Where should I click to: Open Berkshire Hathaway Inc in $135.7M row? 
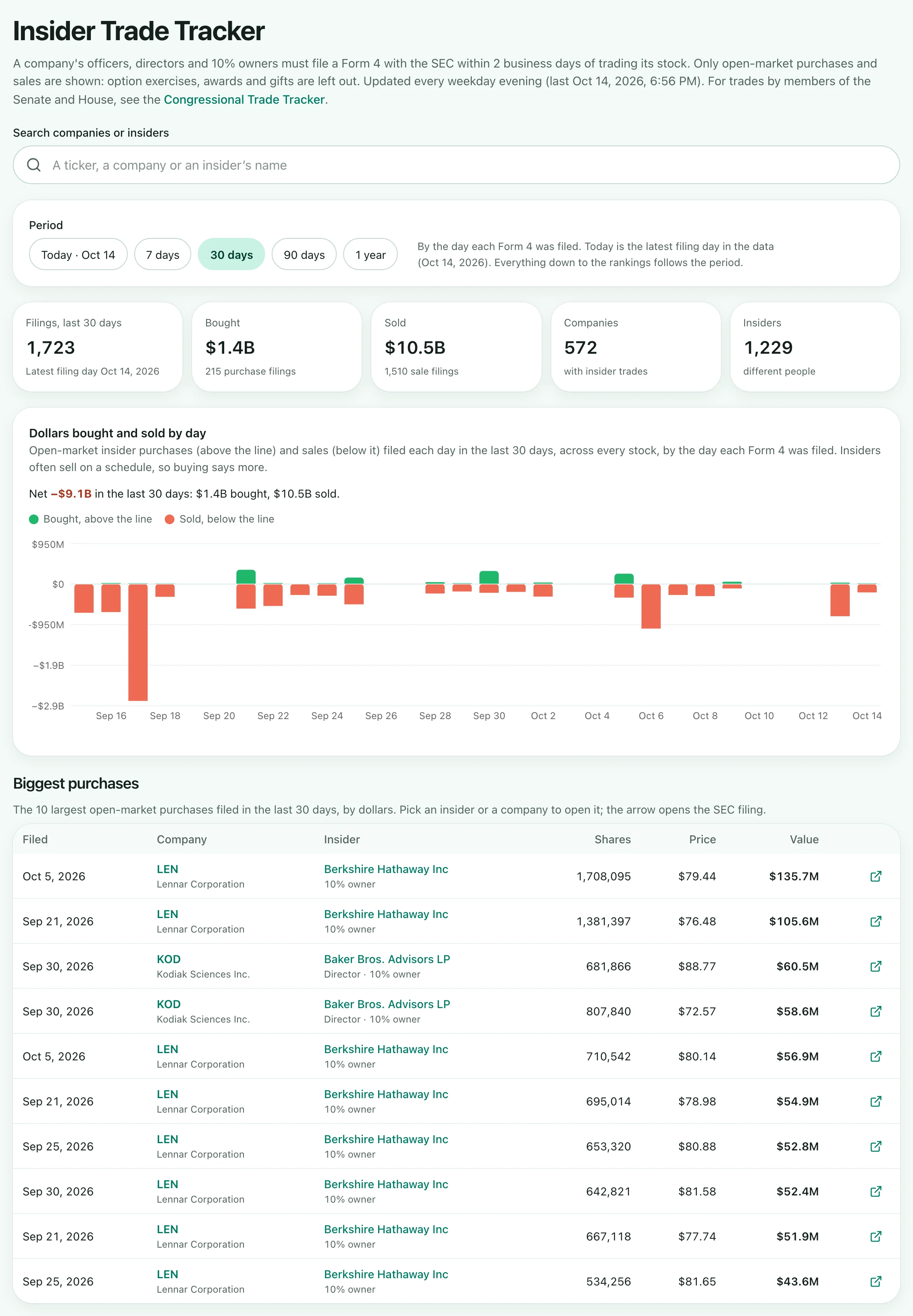pos(386,869)
